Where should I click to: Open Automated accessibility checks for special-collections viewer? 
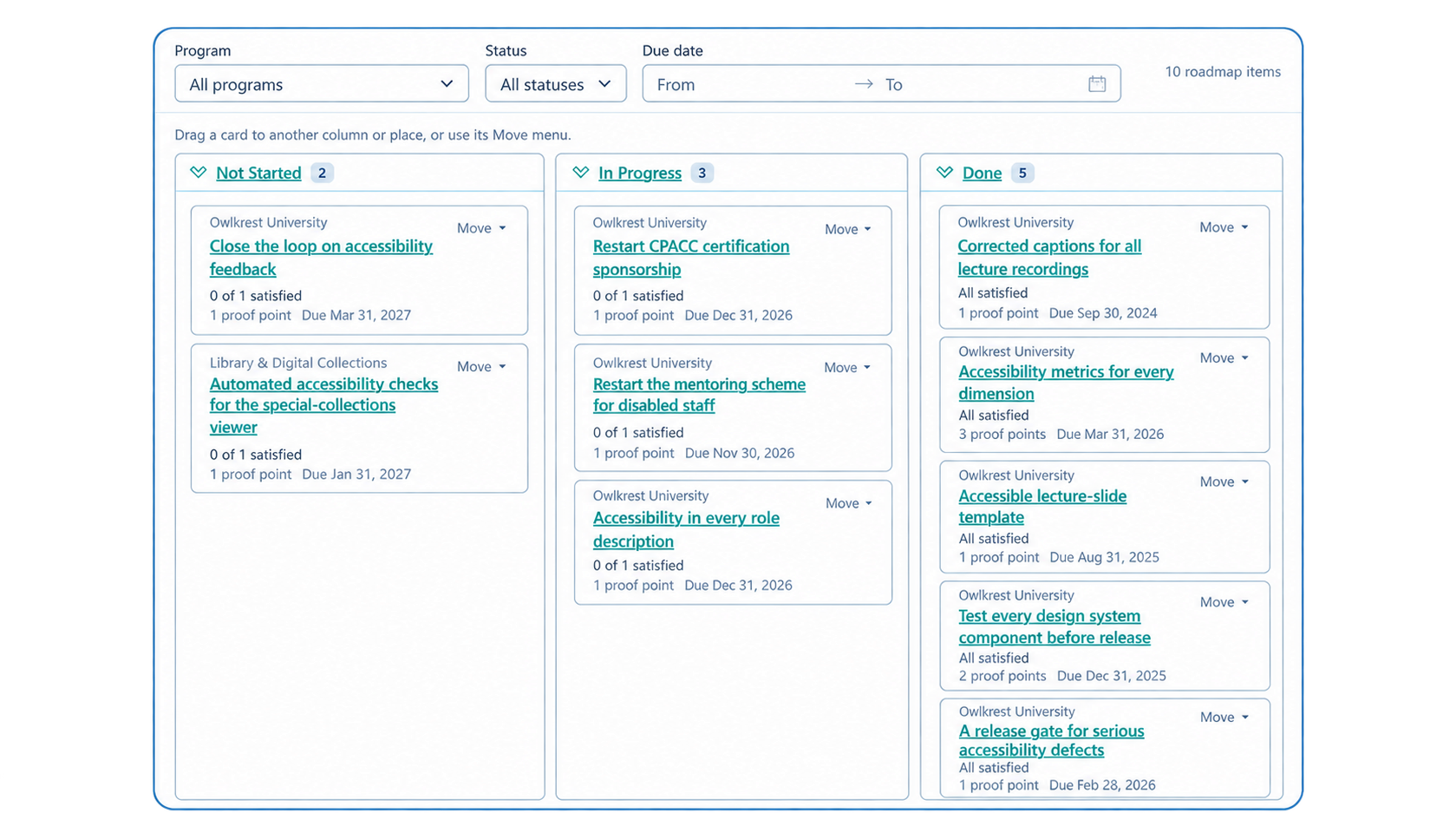click(x=323, y=405)
